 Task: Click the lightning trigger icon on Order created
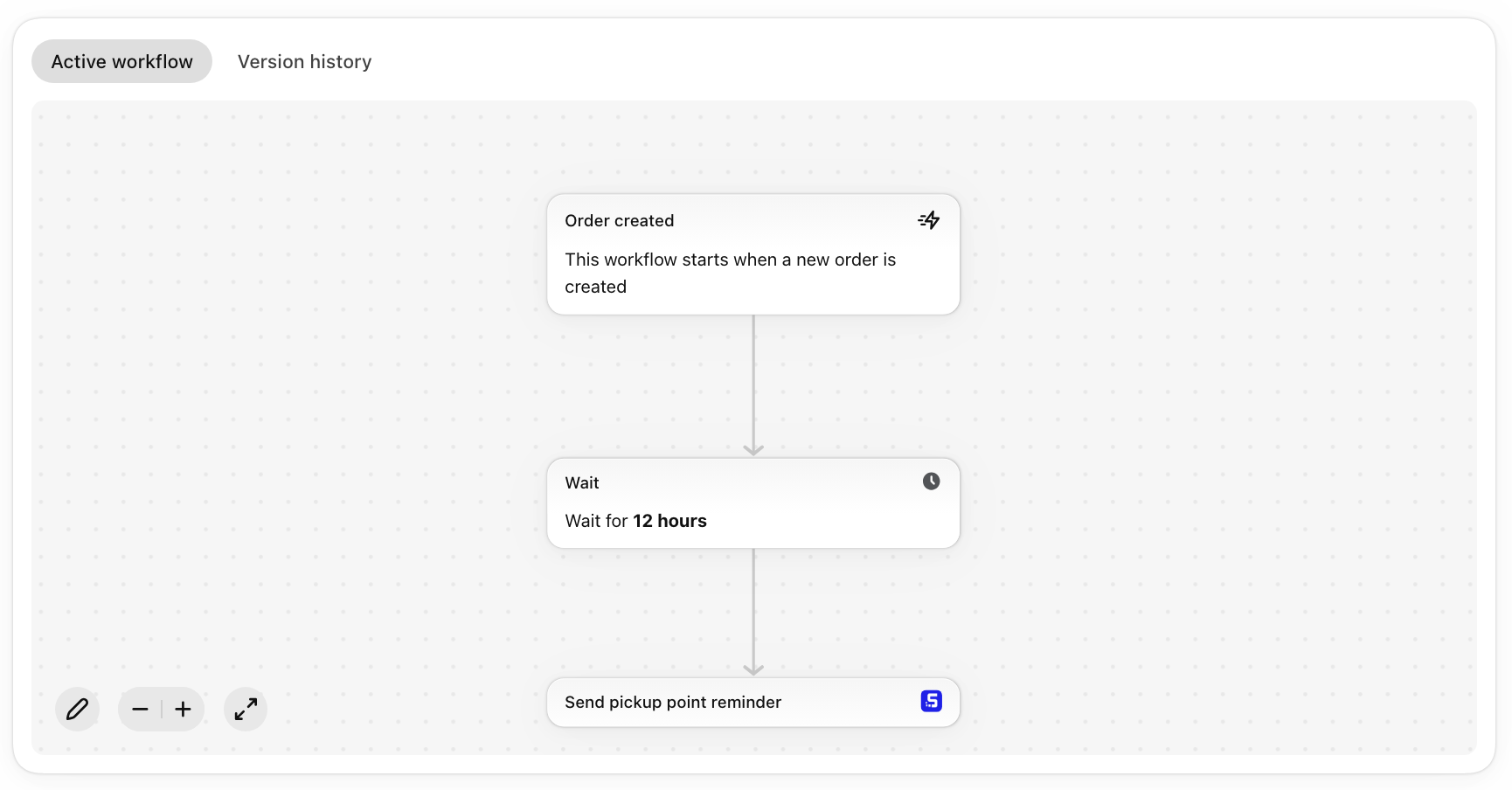point(929,220)
